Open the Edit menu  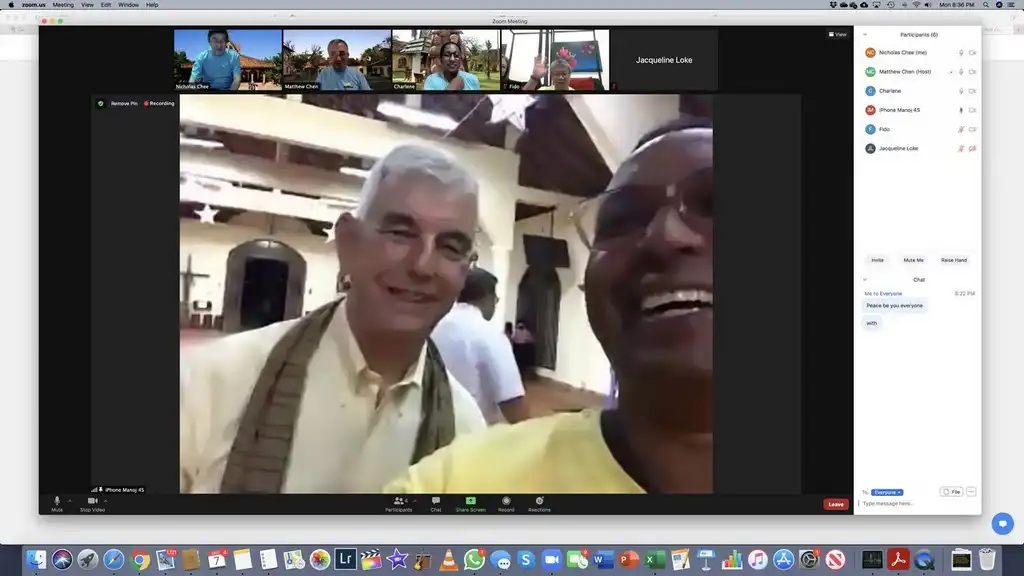(106, 5)
